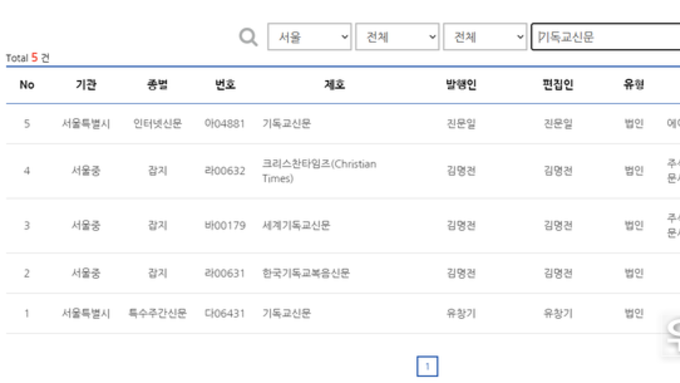
Task: Open the first 전체 dropdown
Action: pyautogui.click(x=397, y=37)
